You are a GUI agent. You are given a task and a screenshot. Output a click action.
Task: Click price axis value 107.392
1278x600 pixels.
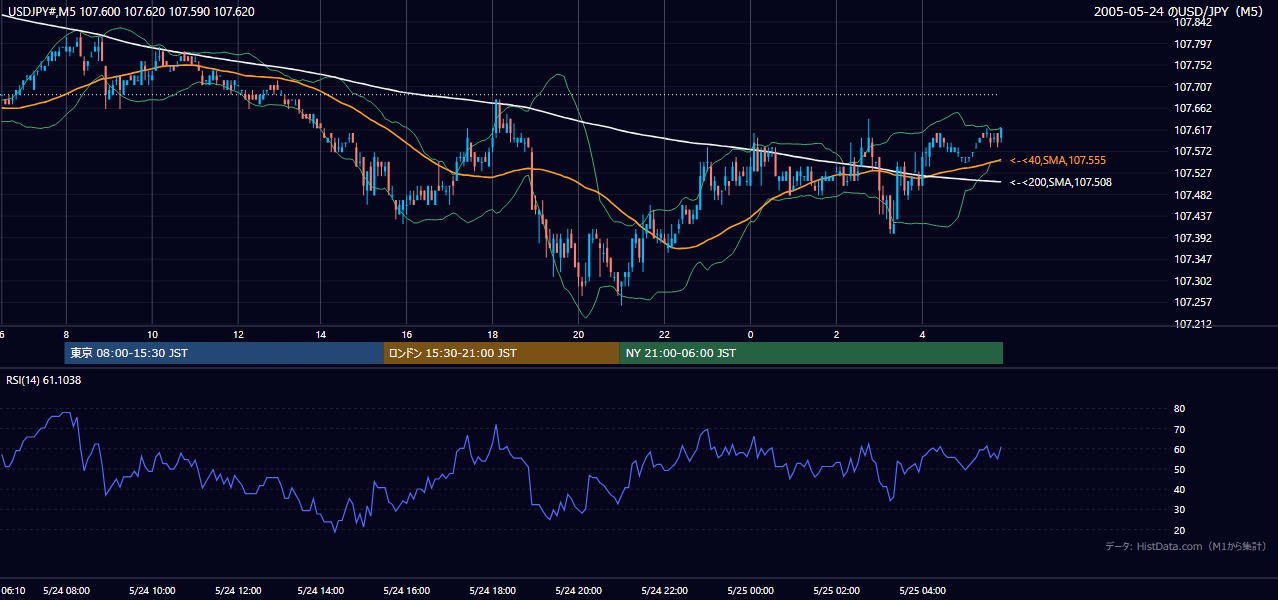tap(1192, 238)
